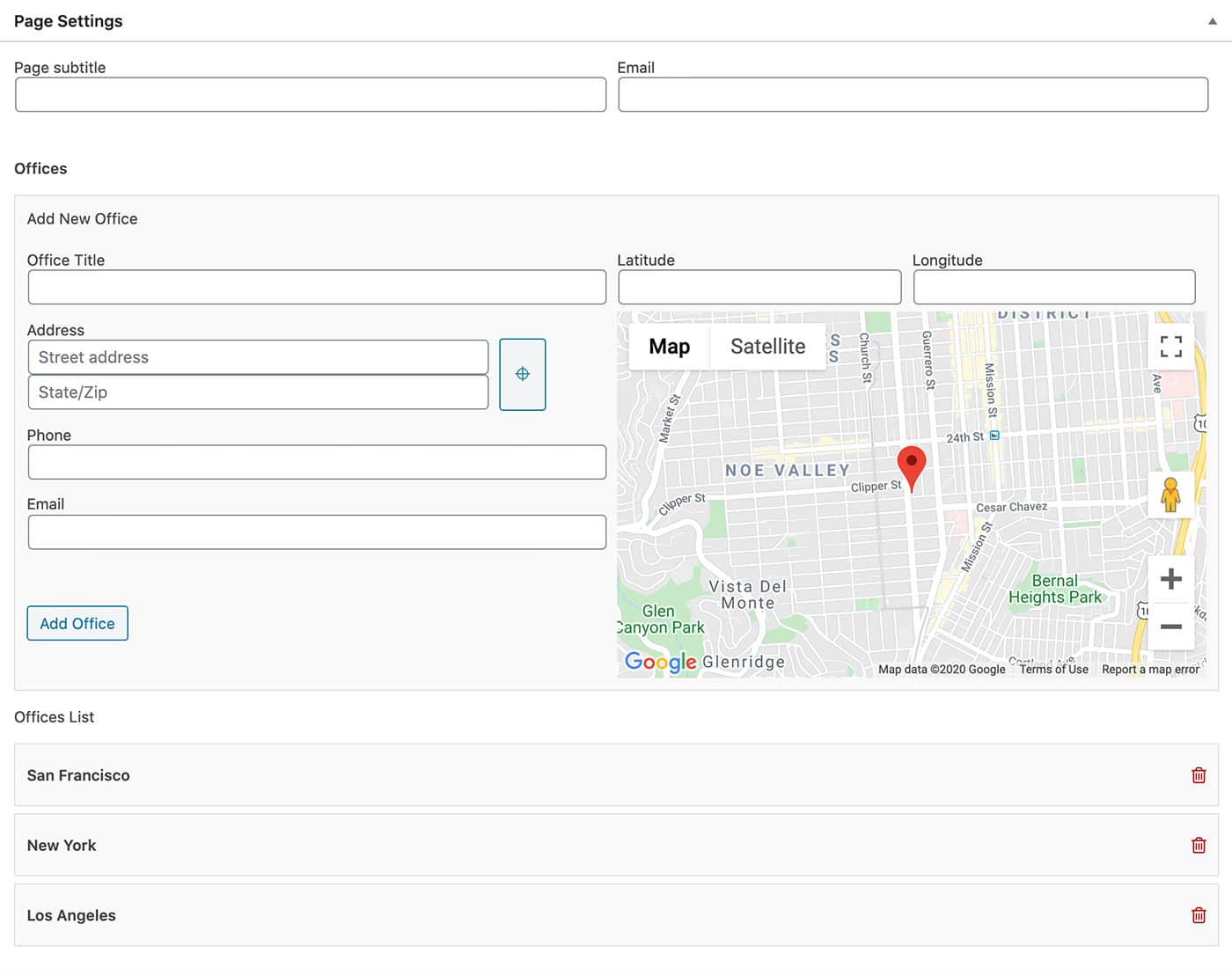The image size is (1232, 975).
Task: Focus the Latitude input field
Action: (759, 288)
